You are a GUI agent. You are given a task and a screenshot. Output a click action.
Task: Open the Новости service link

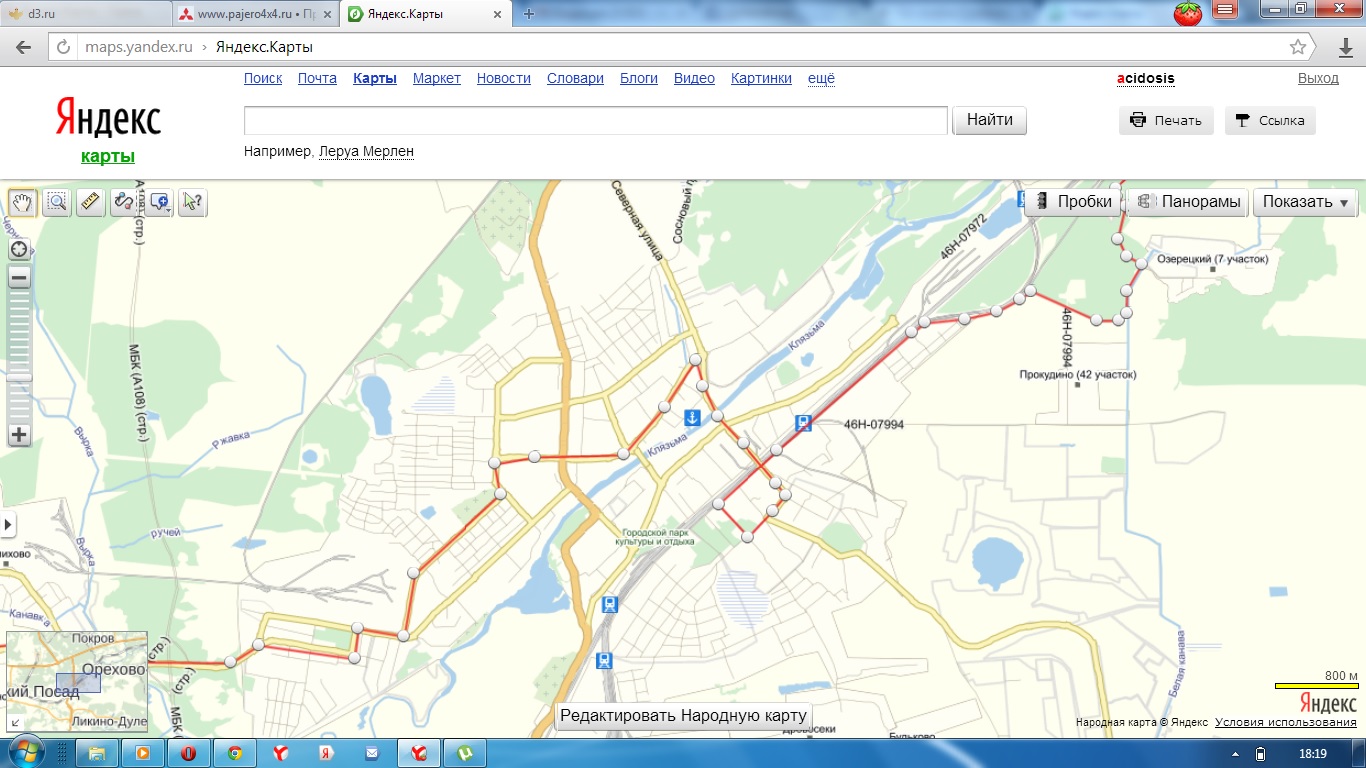point(504,78)
